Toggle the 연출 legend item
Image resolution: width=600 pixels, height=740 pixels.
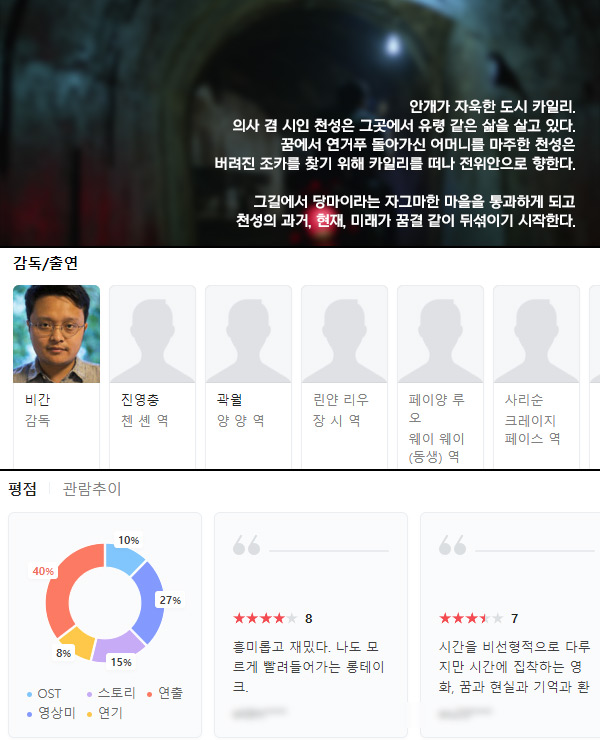point(165,693)
